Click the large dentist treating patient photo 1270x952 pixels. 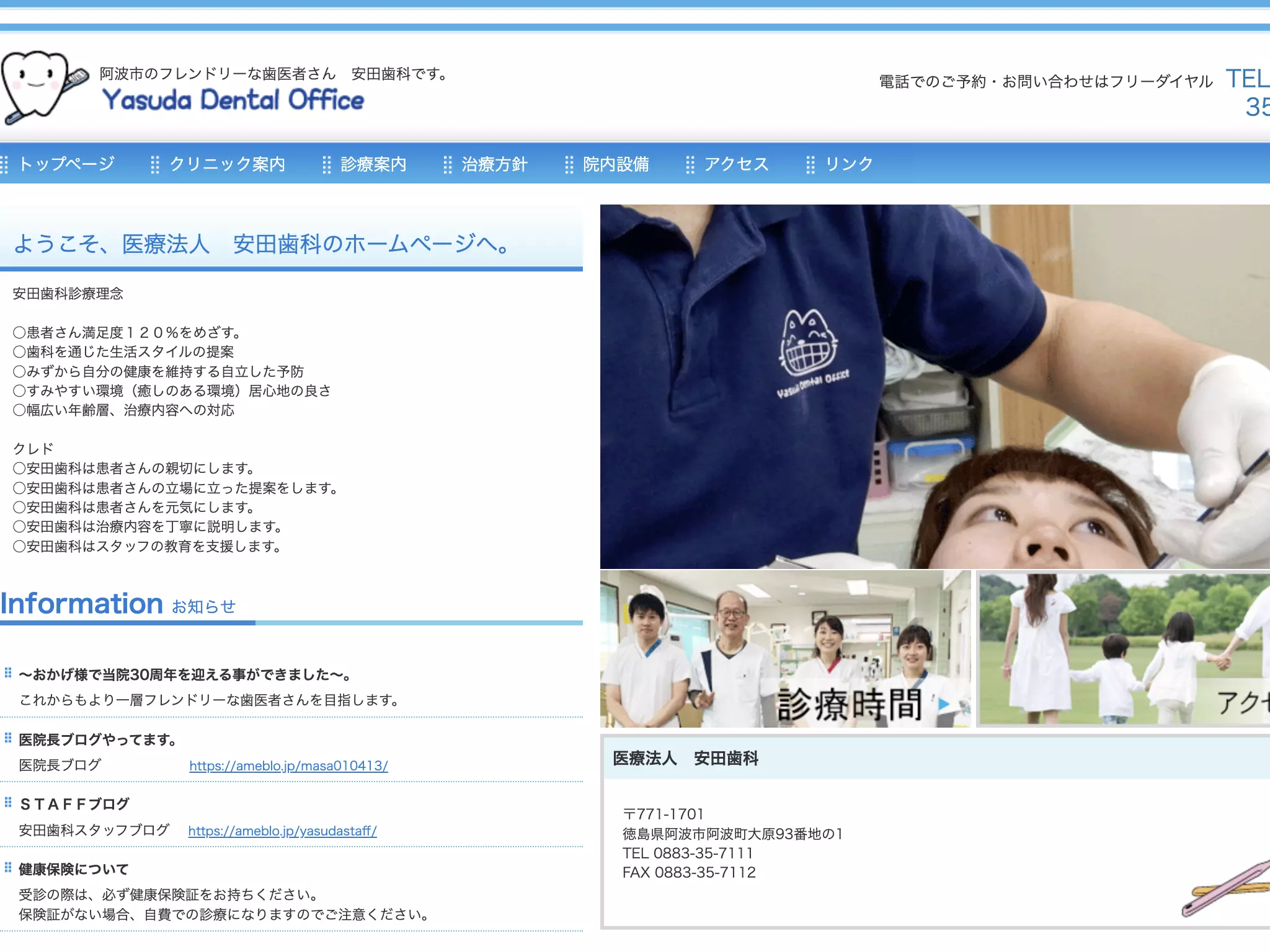935,386
